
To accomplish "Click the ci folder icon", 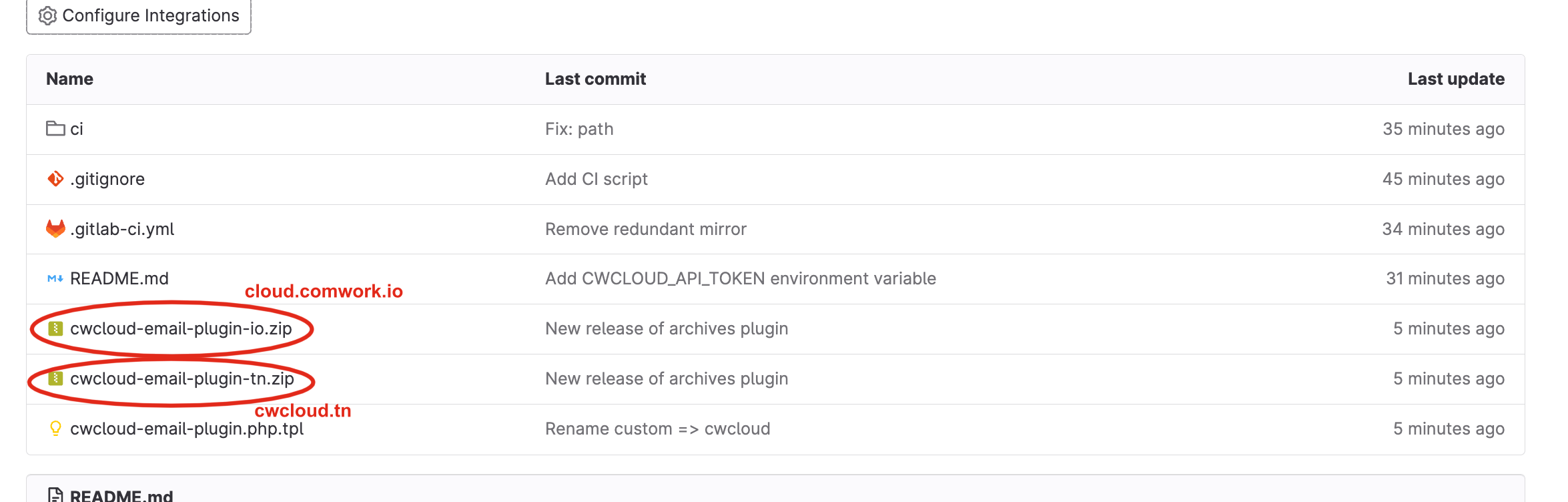I will [55, 128].
